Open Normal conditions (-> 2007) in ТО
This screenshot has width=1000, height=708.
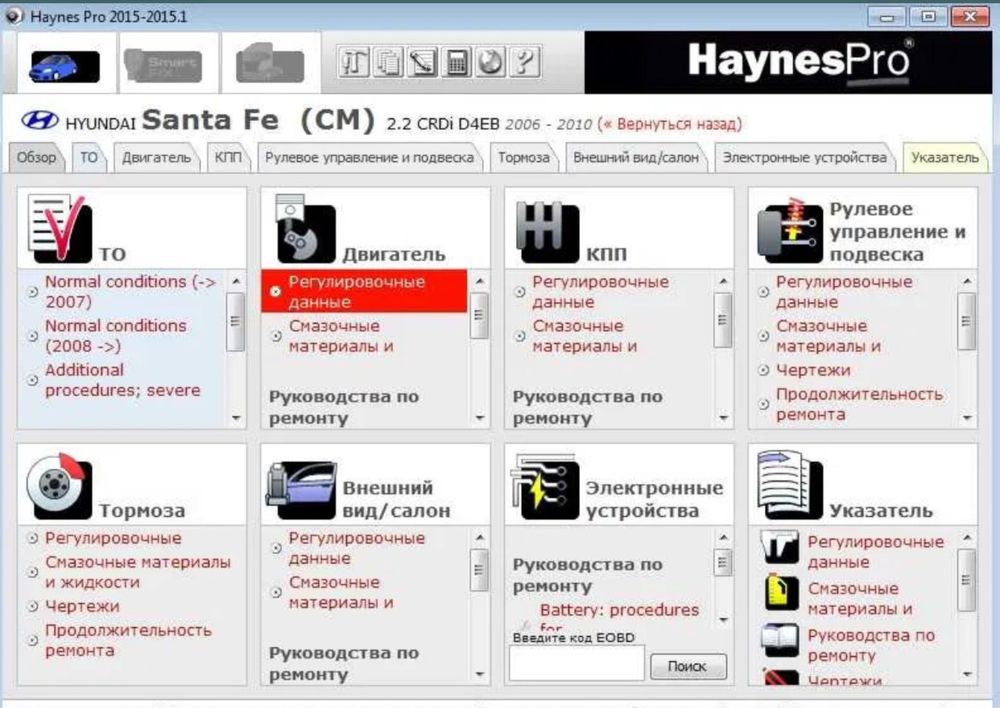tap(130, 291)
